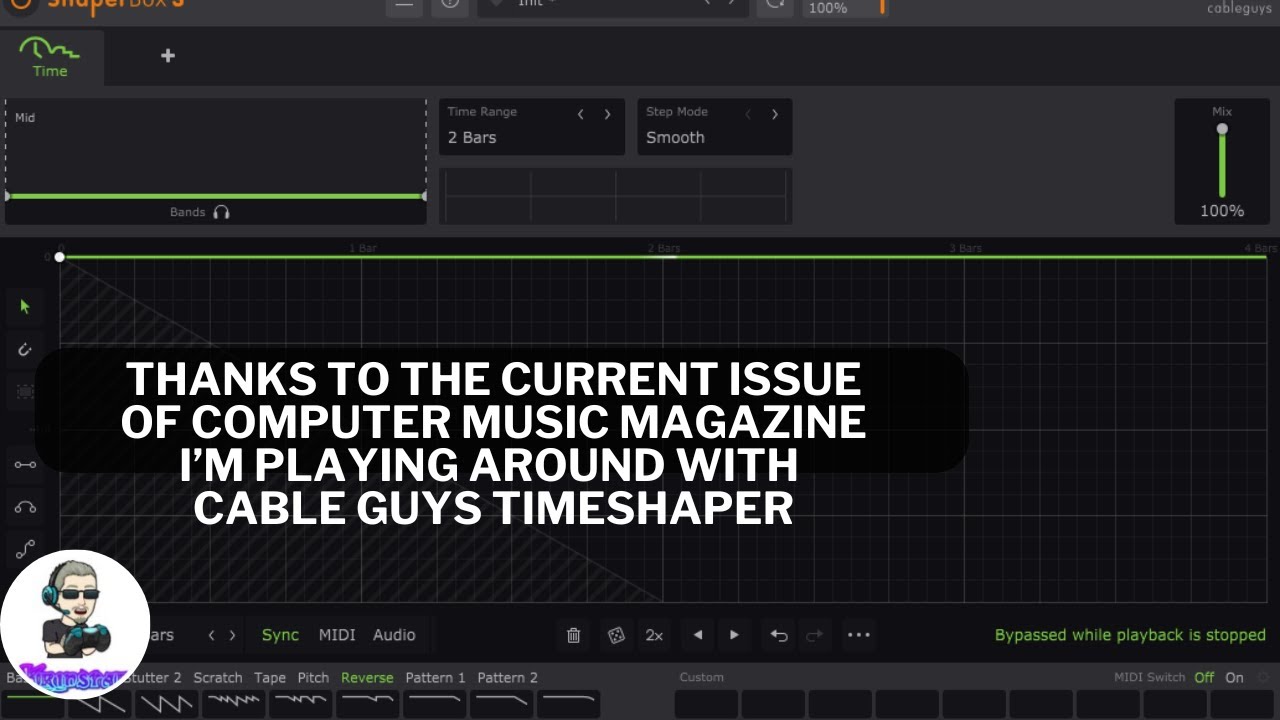Image resolution: width=1280 pixels, height=720 pixels.
Task: Click the undo arrow
Action: tap(779, 635)
